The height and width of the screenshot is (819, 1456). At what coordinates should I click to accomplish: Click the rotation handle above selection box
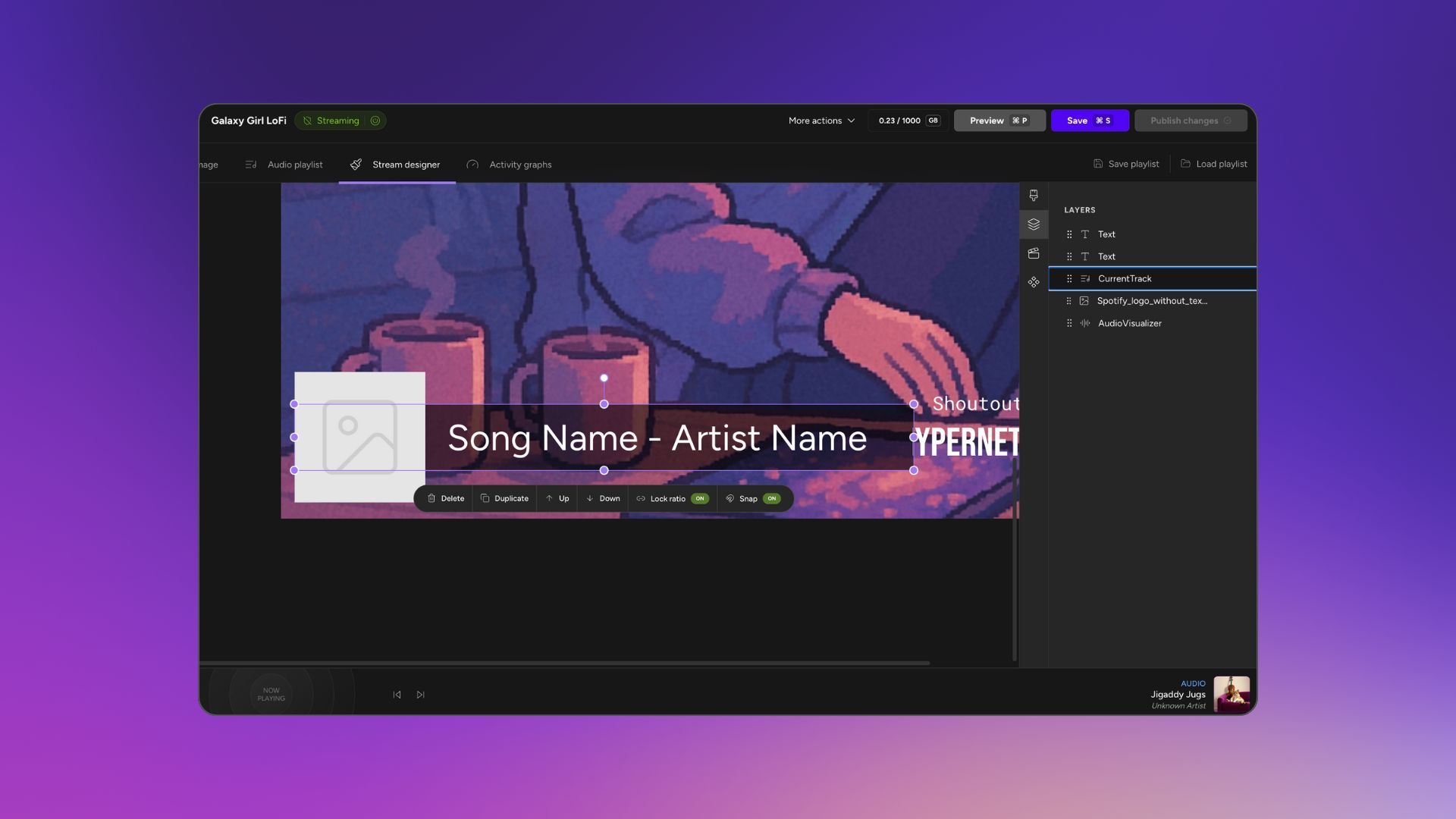604,378
